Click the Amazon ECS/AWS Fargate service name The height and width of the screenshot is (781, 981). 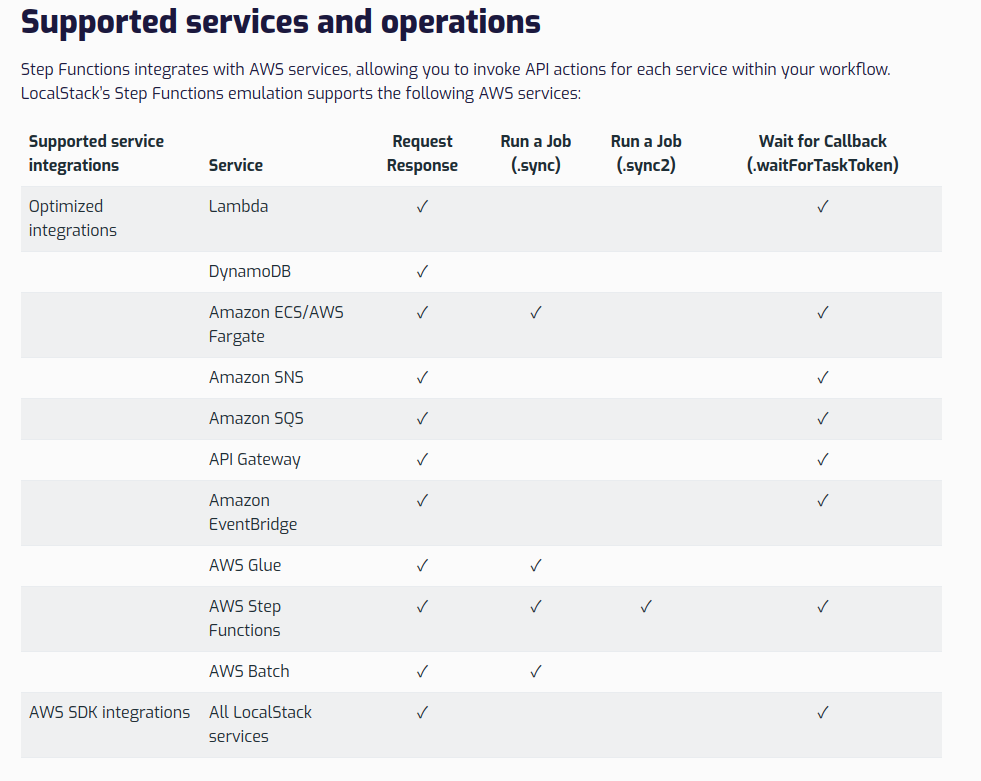click(276, 324)
